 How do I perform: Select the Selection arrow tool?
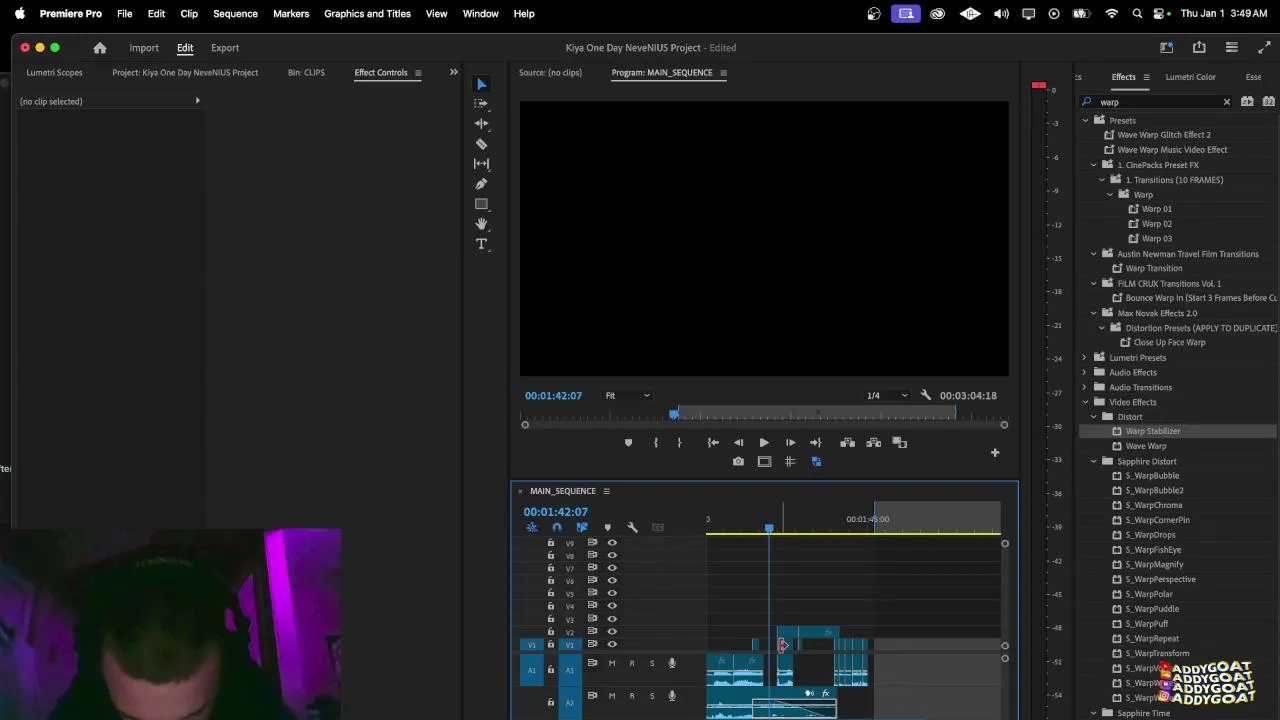tap(481, 84)
